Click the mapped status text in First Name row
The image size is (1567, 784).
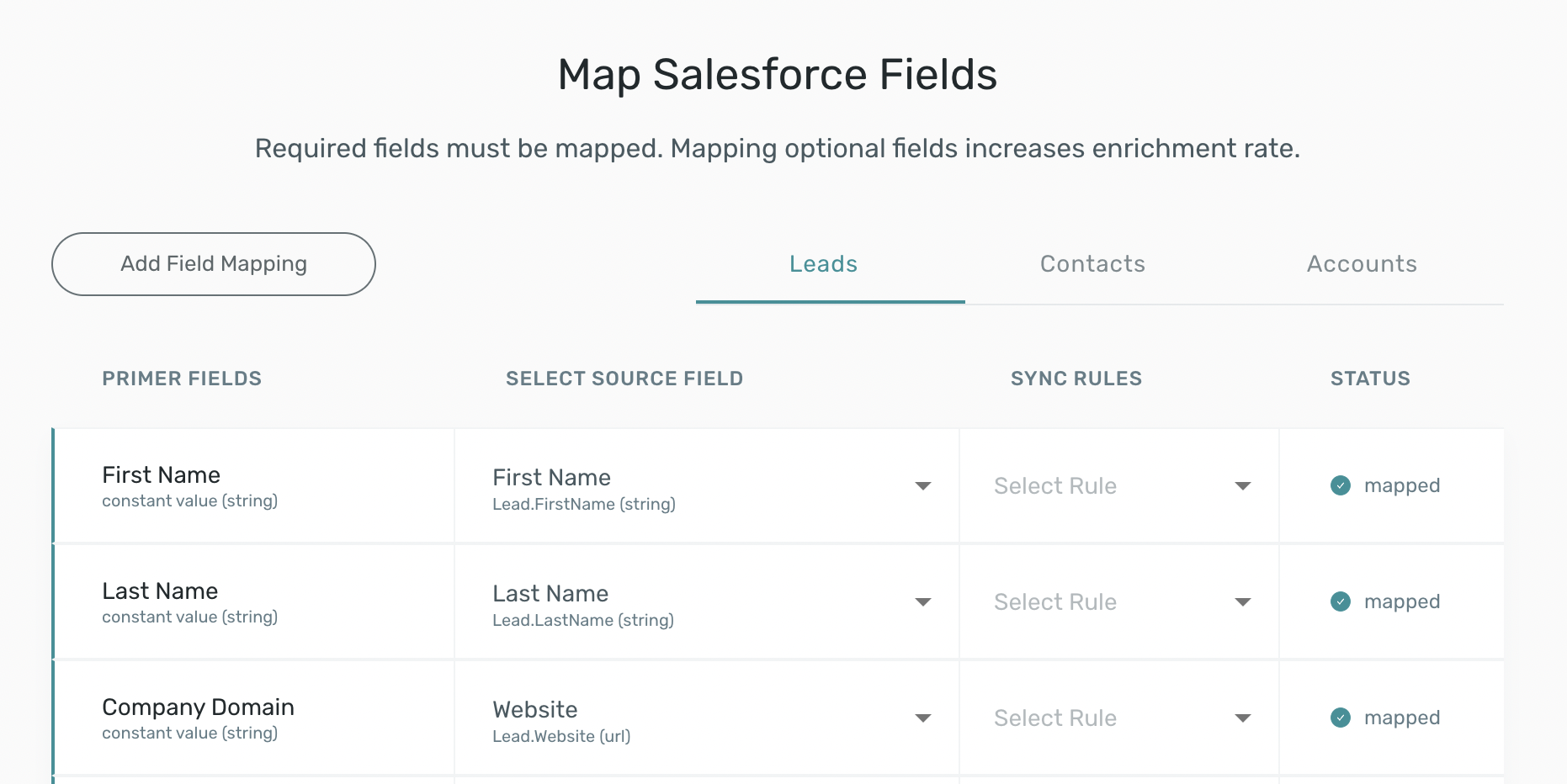pos(1402,486)
